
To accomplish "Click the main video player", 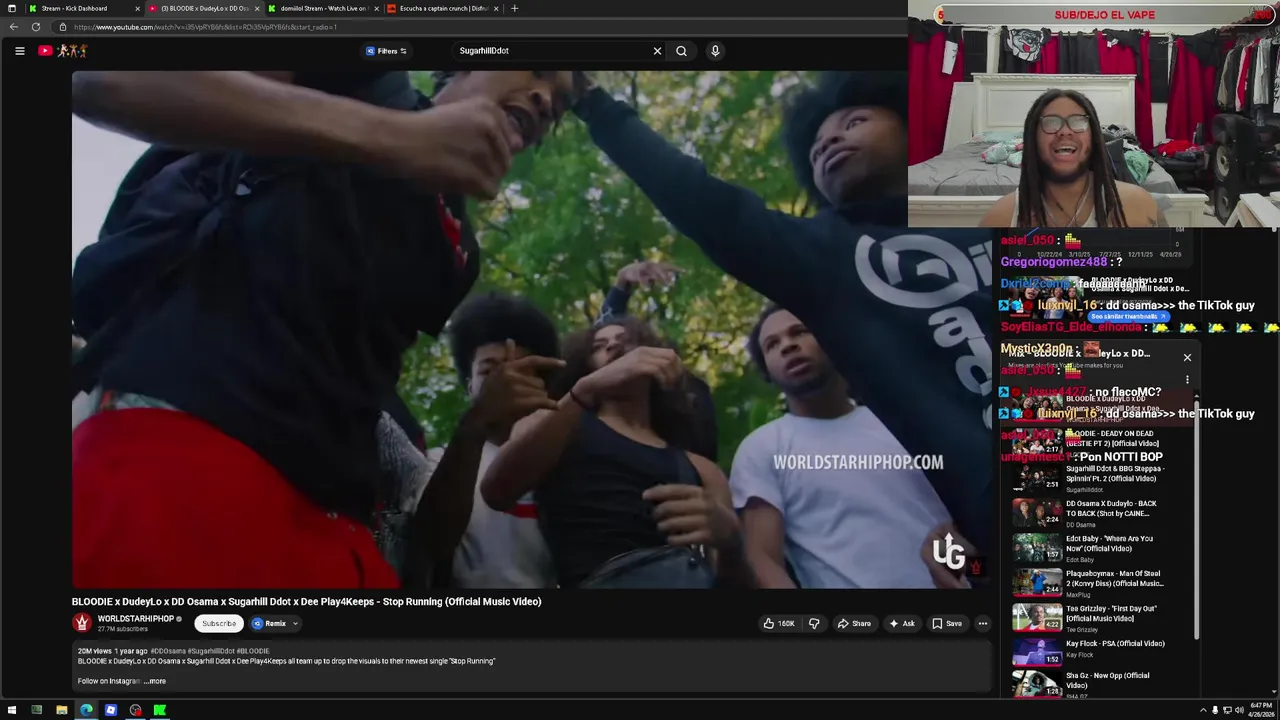I will 531,329.
